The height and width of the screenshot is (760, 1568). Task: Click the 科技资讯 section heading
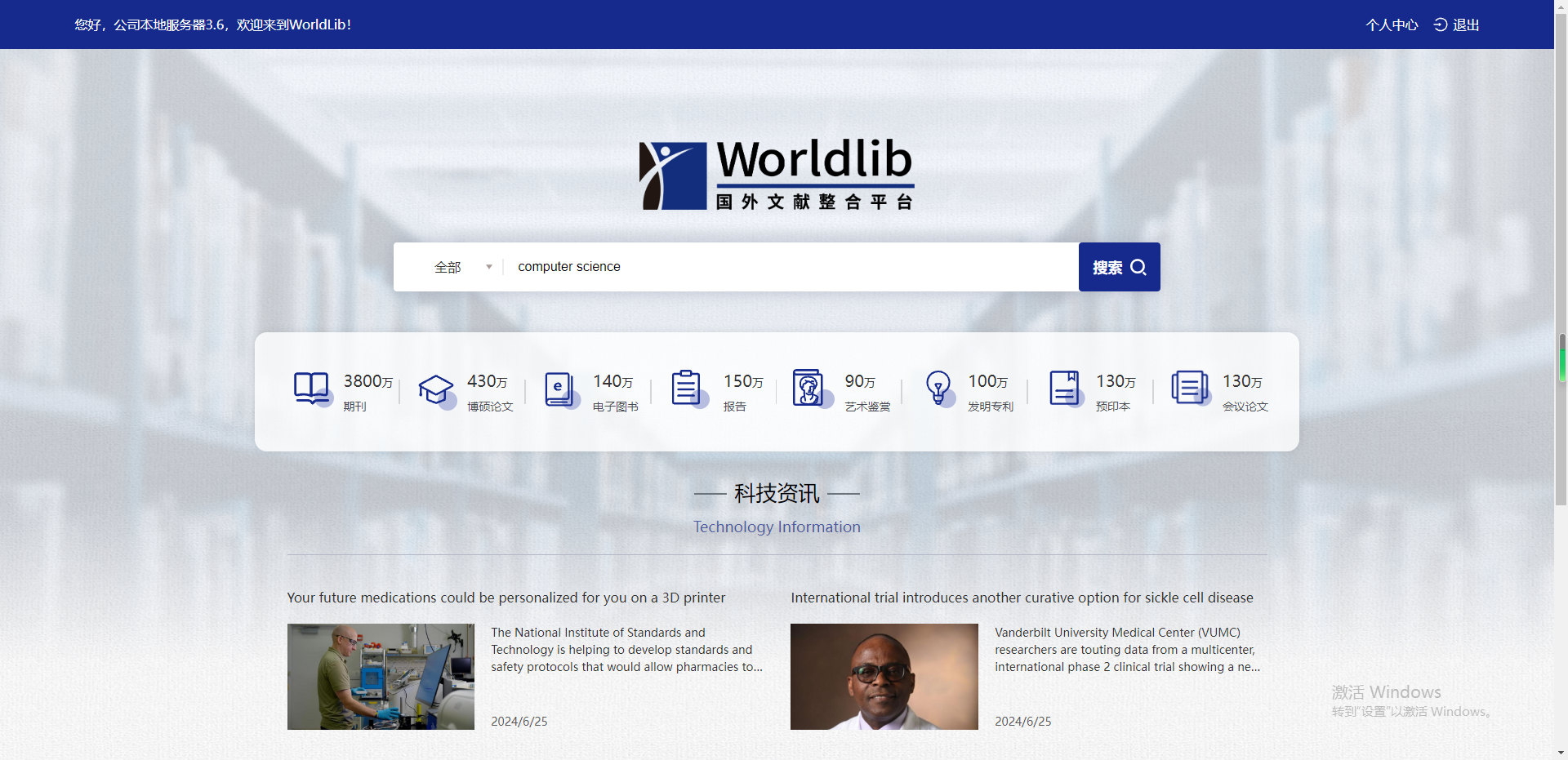click(777, 493)
